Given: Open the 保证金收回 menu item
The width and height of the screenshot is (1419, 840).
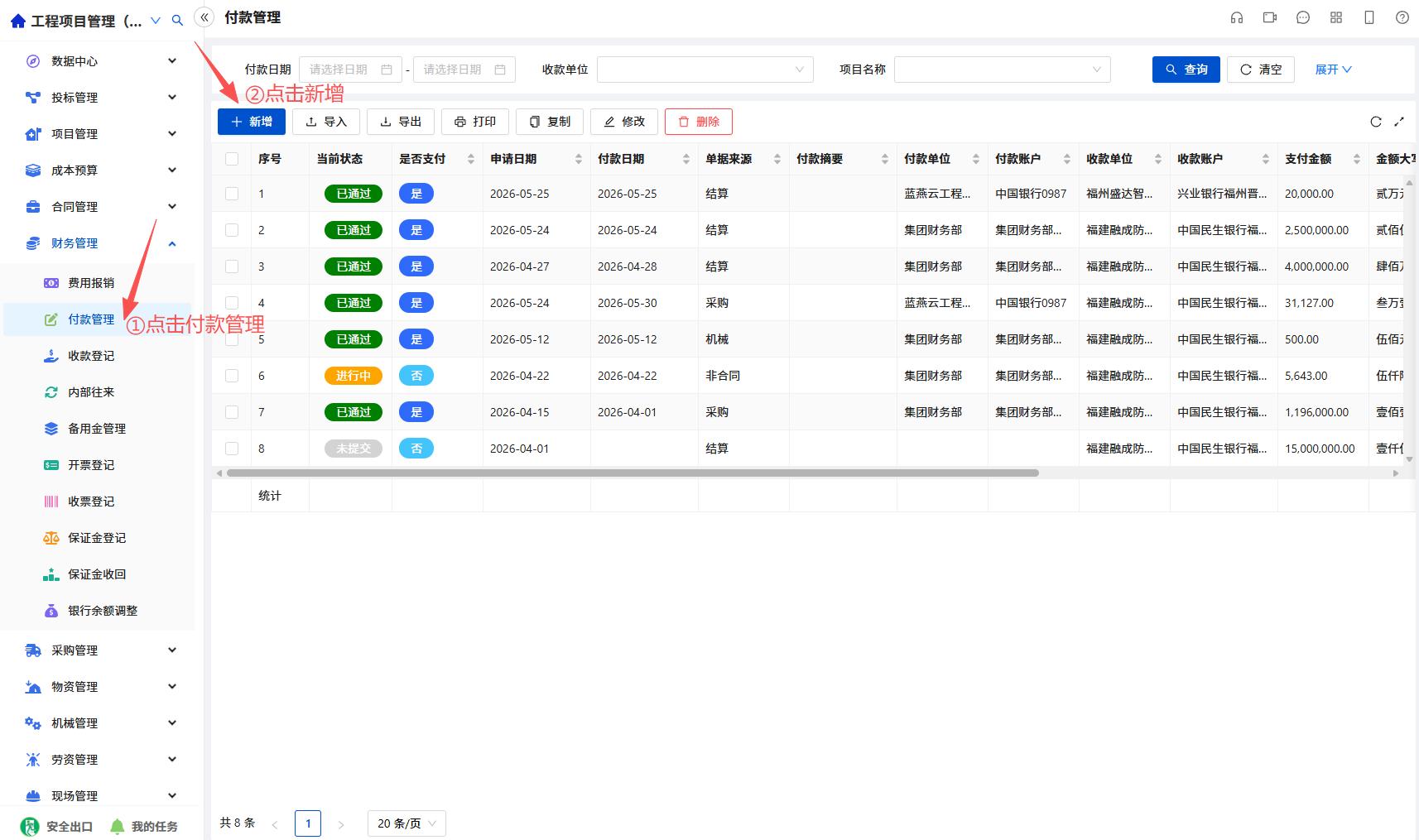Looking at the screenshot, I should point(98,574).
